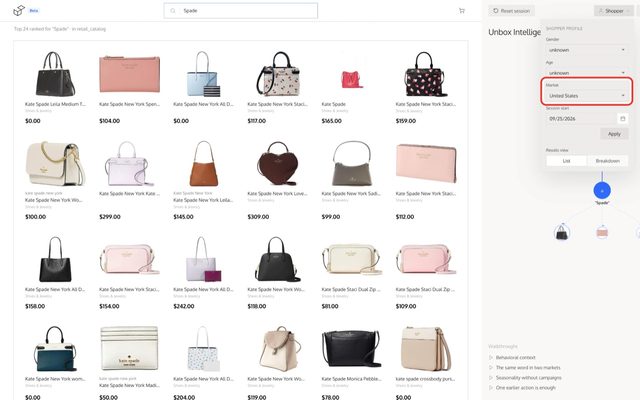
Task: Select the black handbag node in the graph
Action: (x=562, y=233)
